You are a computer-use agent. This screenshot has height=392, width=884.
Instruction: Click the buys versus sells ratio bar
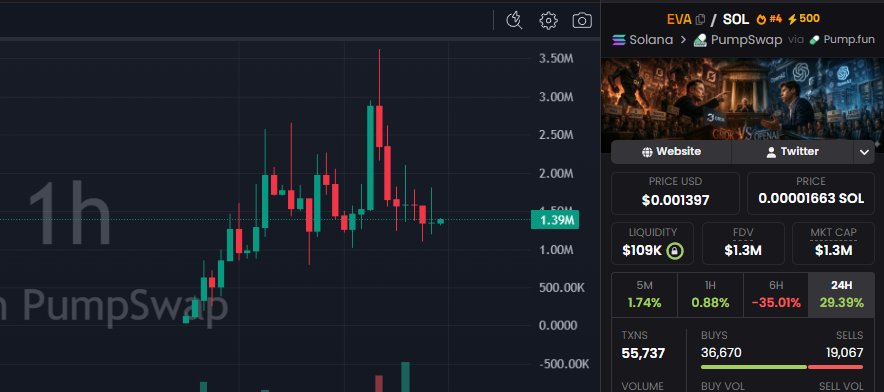(781, 367)
